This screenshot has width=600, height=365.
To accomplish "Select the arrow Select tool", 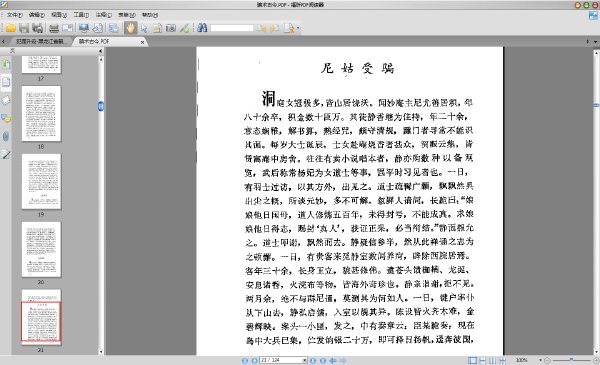I will 144,28.
